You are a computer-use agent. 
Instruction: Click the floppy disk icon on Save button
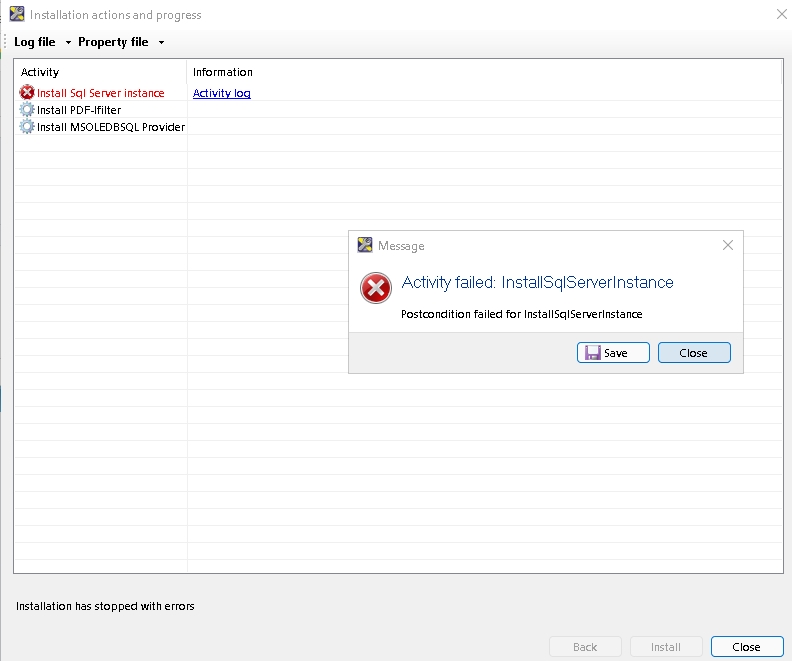pyautogui.click(x=592, y=353)
